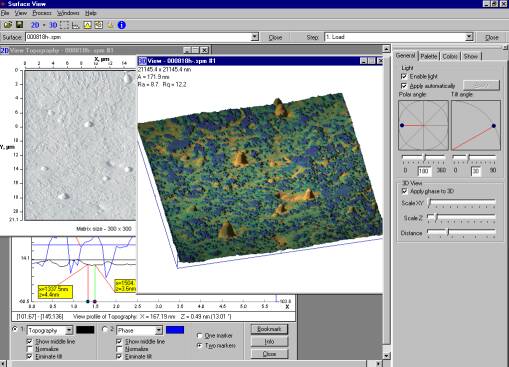
Task: Toggle Eliminate tilt under Topography
Action: coord(29,356)
